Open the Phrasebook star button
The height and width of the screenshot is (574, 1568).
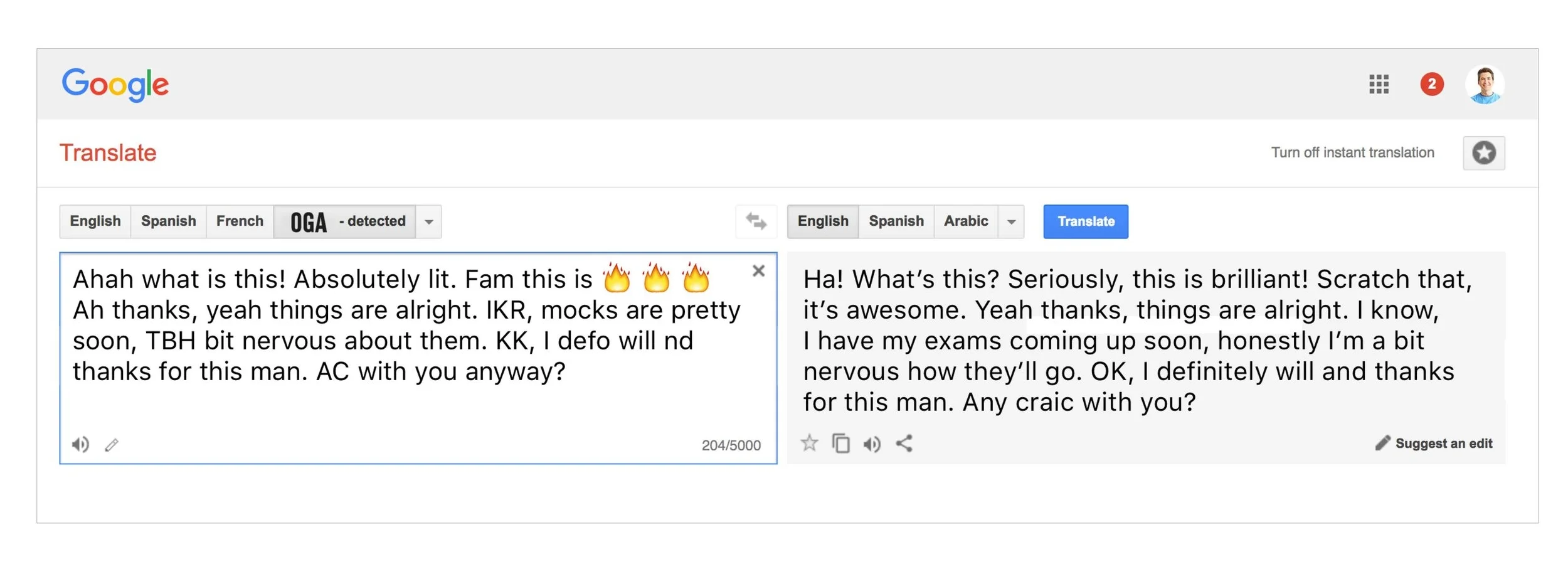[x=1484, y=152]
